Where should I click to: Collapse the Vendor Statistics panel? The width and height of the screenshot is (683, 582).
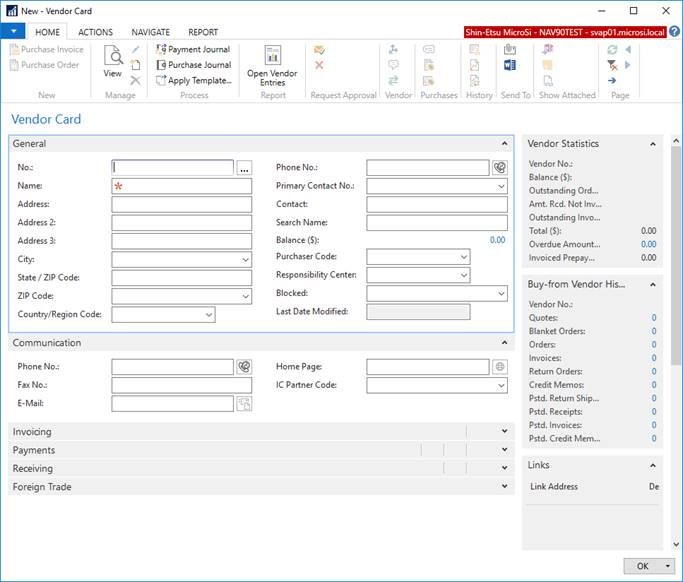click(653, 144)
